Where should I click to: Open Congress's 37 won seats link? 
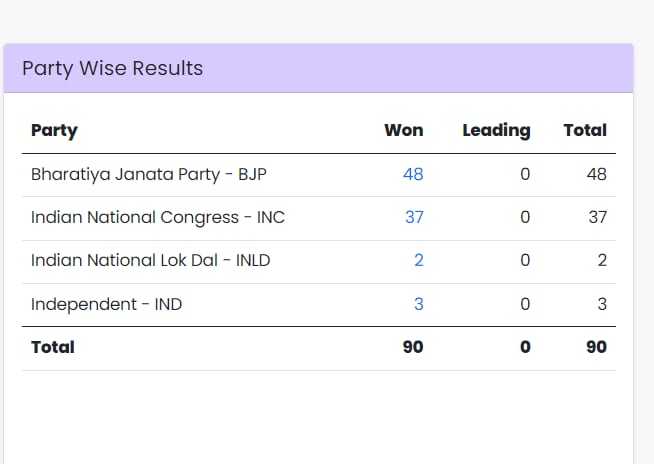(x=414, y=217)
